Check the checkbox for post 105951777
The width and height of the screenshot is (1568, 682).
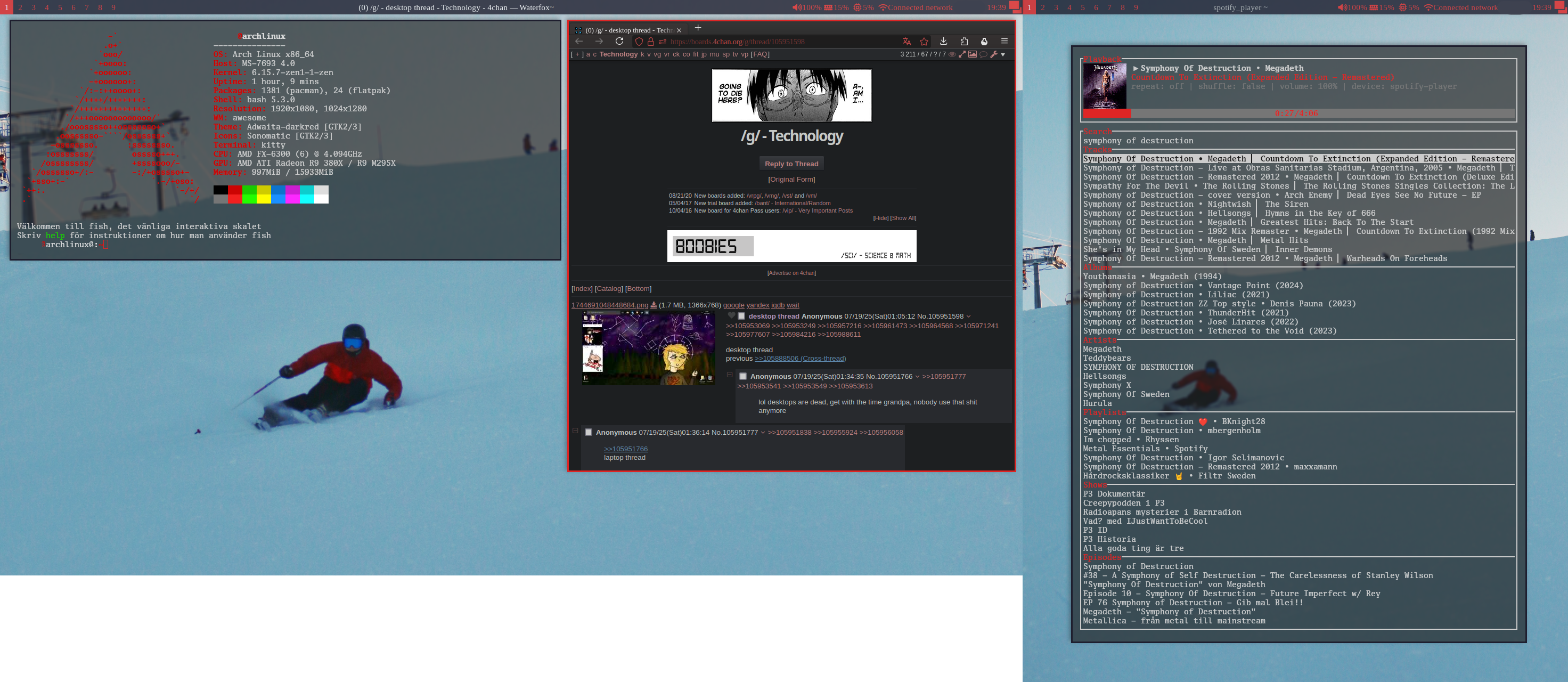click(588, 432)
